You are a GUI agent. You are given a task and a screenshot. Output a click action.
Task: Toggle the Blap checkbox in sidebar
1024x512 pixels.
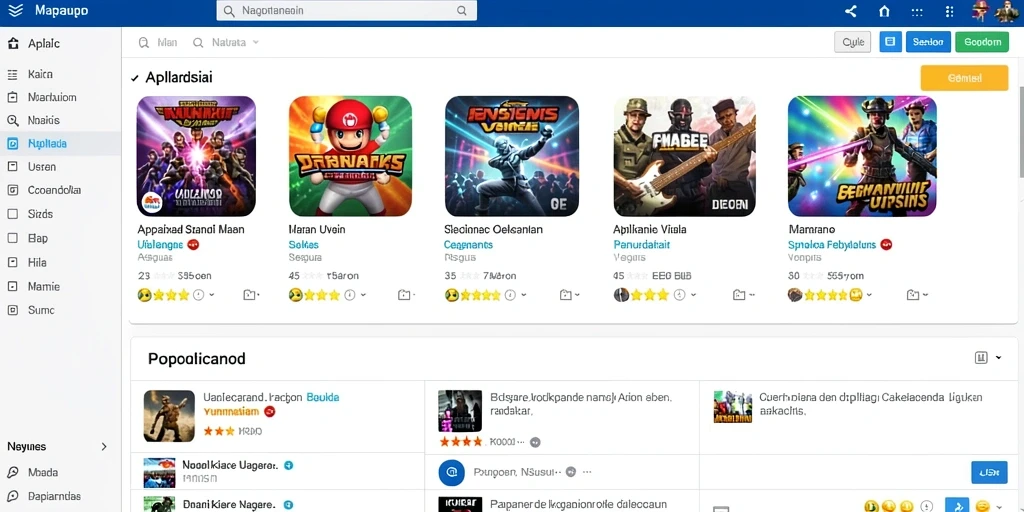[12, 238]
